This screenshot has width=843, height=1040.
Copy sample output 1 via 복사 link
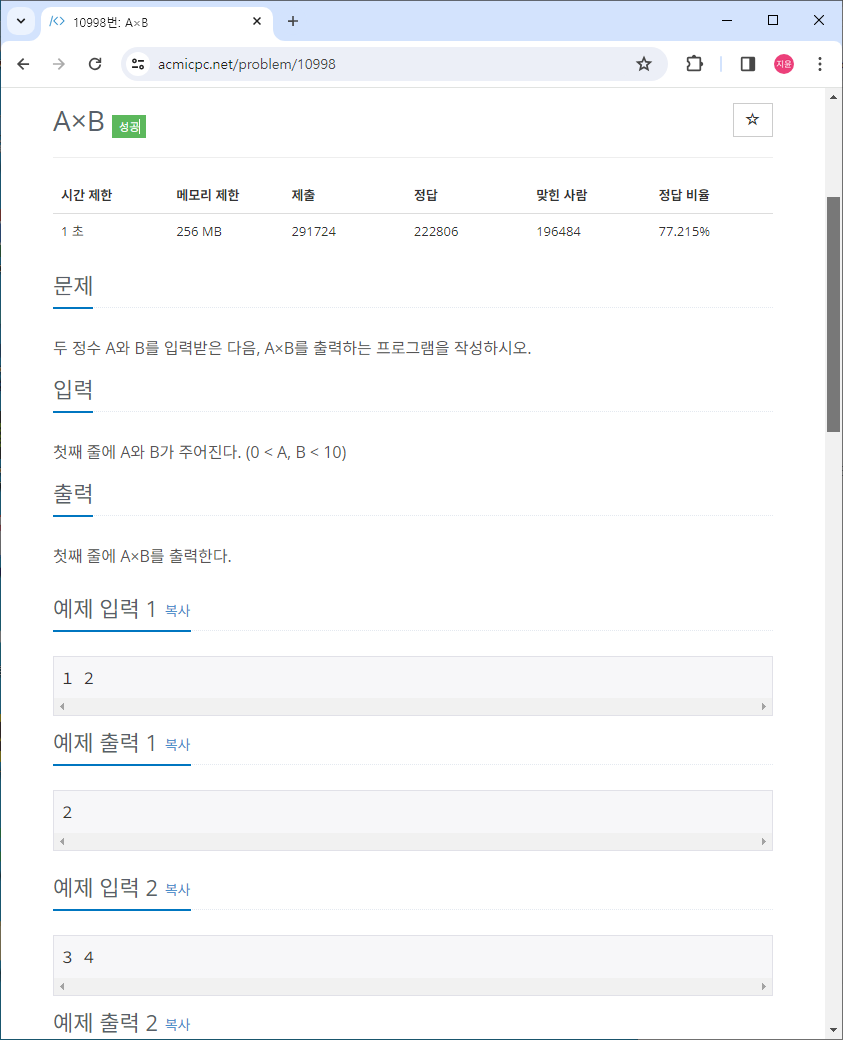[177, 745]
